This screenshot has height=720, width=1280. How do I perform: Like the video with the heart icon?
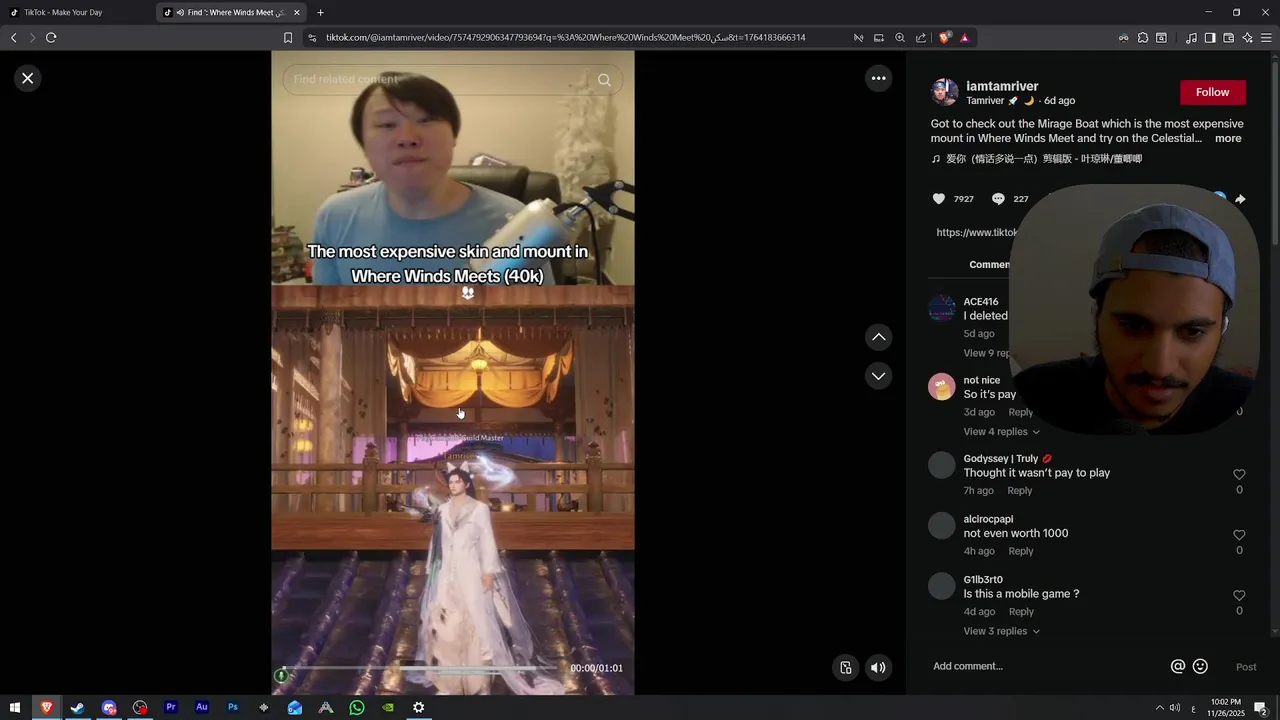tap(938, 199)
